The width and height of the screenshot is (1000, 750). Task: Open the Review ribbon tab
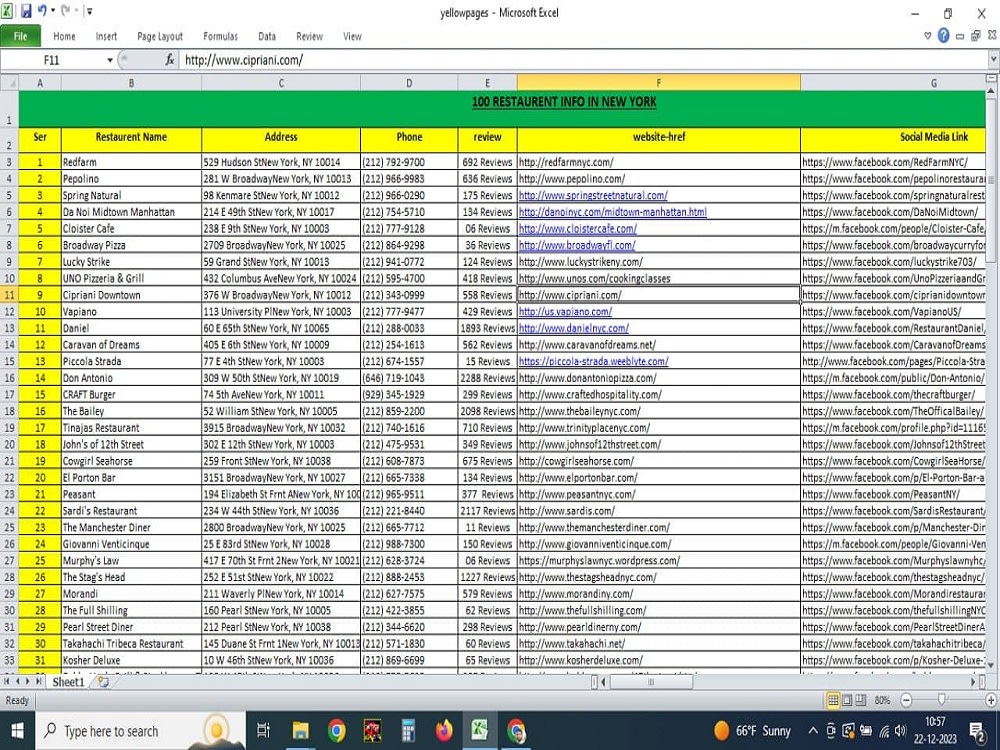click(x=309, y=36)
